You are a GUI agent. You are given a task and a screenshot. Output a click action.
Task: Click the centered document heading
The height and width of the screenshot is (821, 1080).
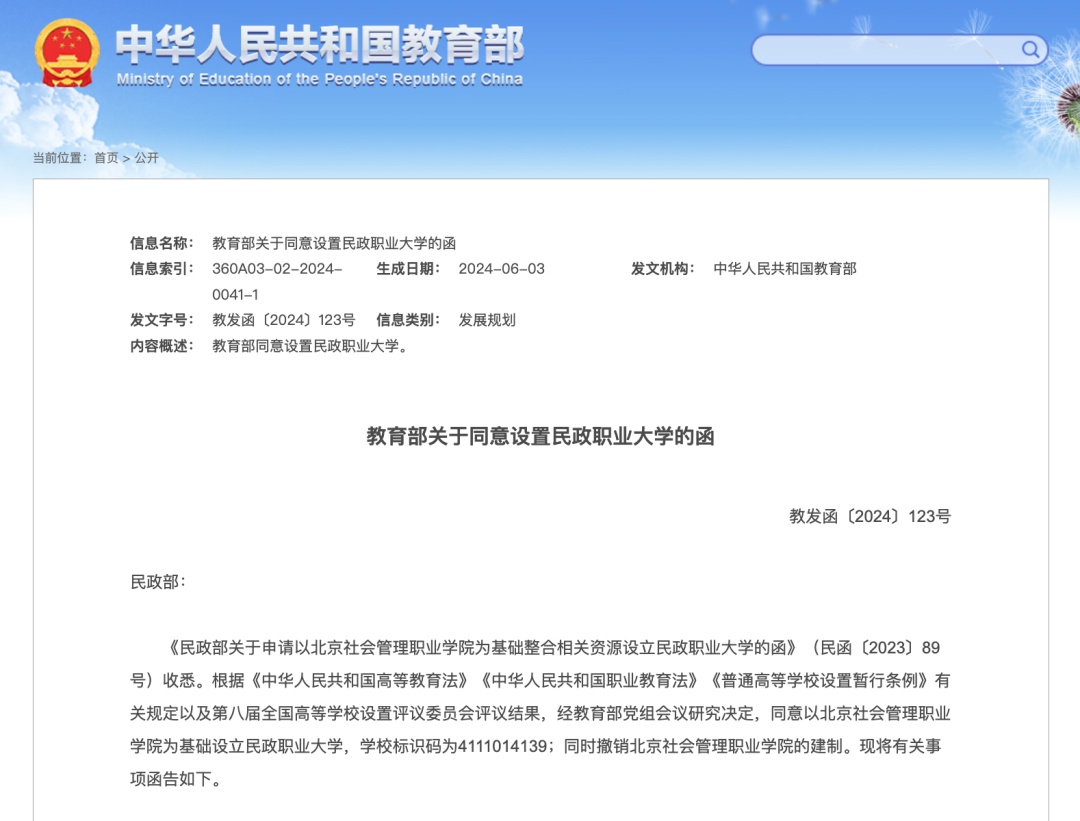pyautogui.click(x=540, y=436)
